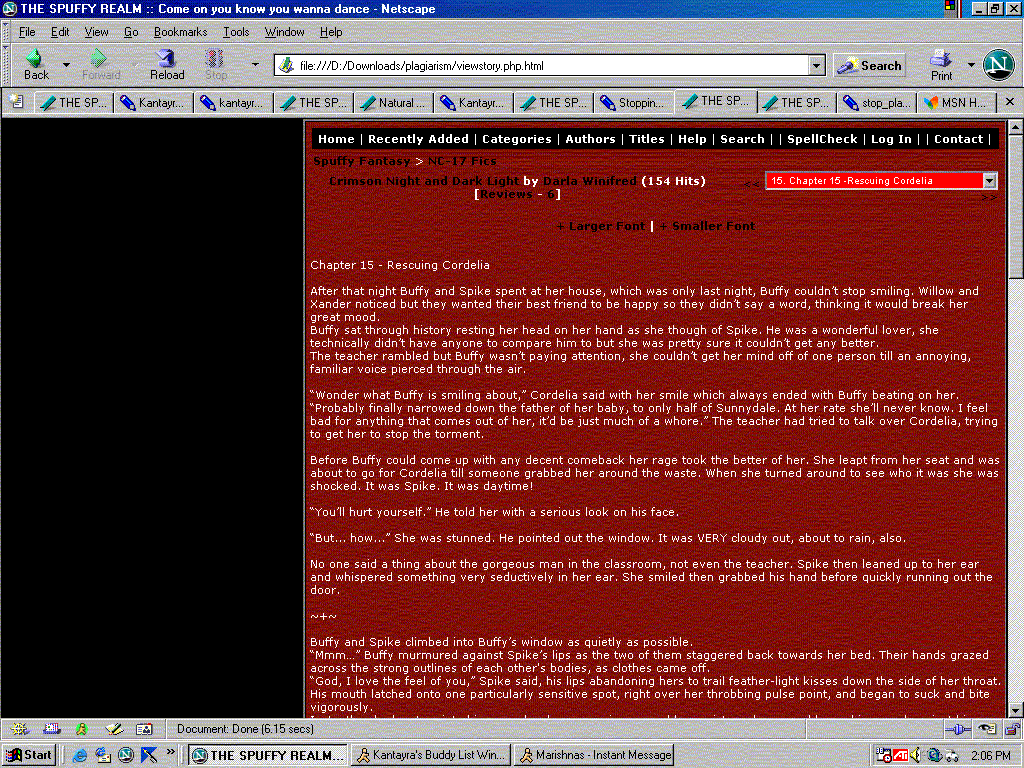This screenshot has height=768, width=1024.
Task: Click the security padlock icon
Action: pos(1012,729)
